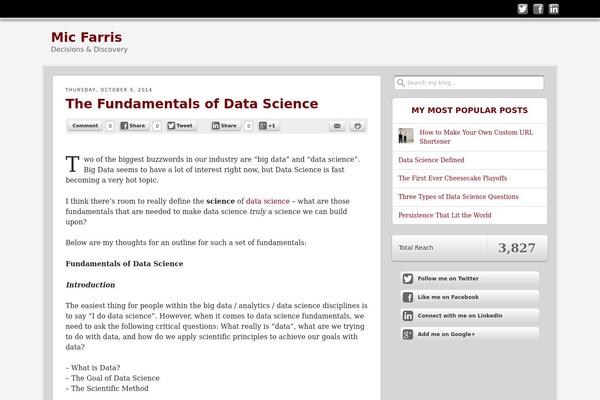Click the print post icon

pos(357,126)
